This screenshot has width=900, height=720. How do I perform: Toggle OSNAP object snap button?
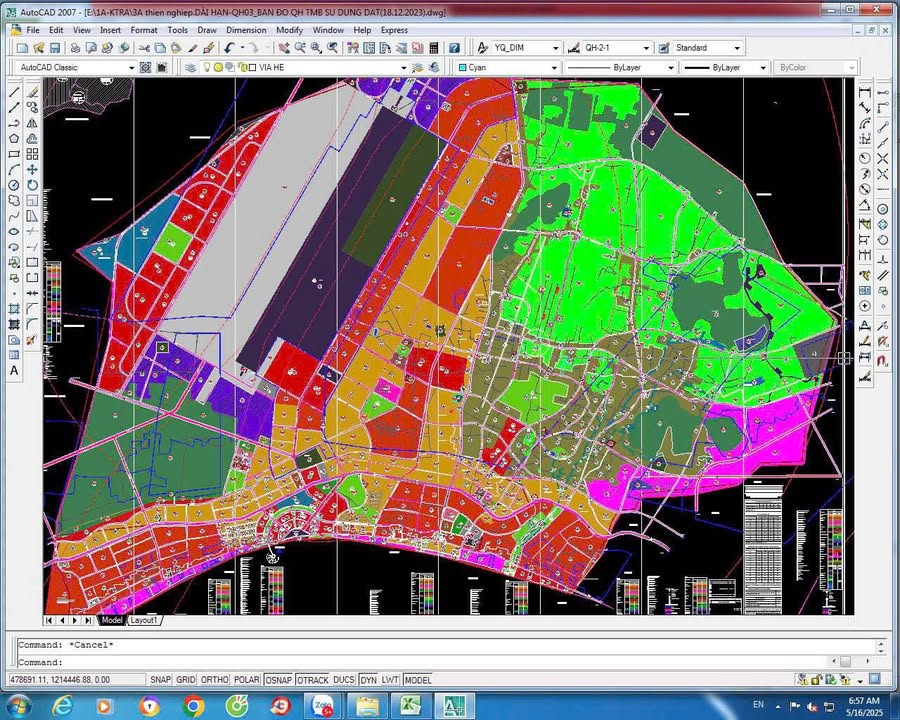pos(278,680)
